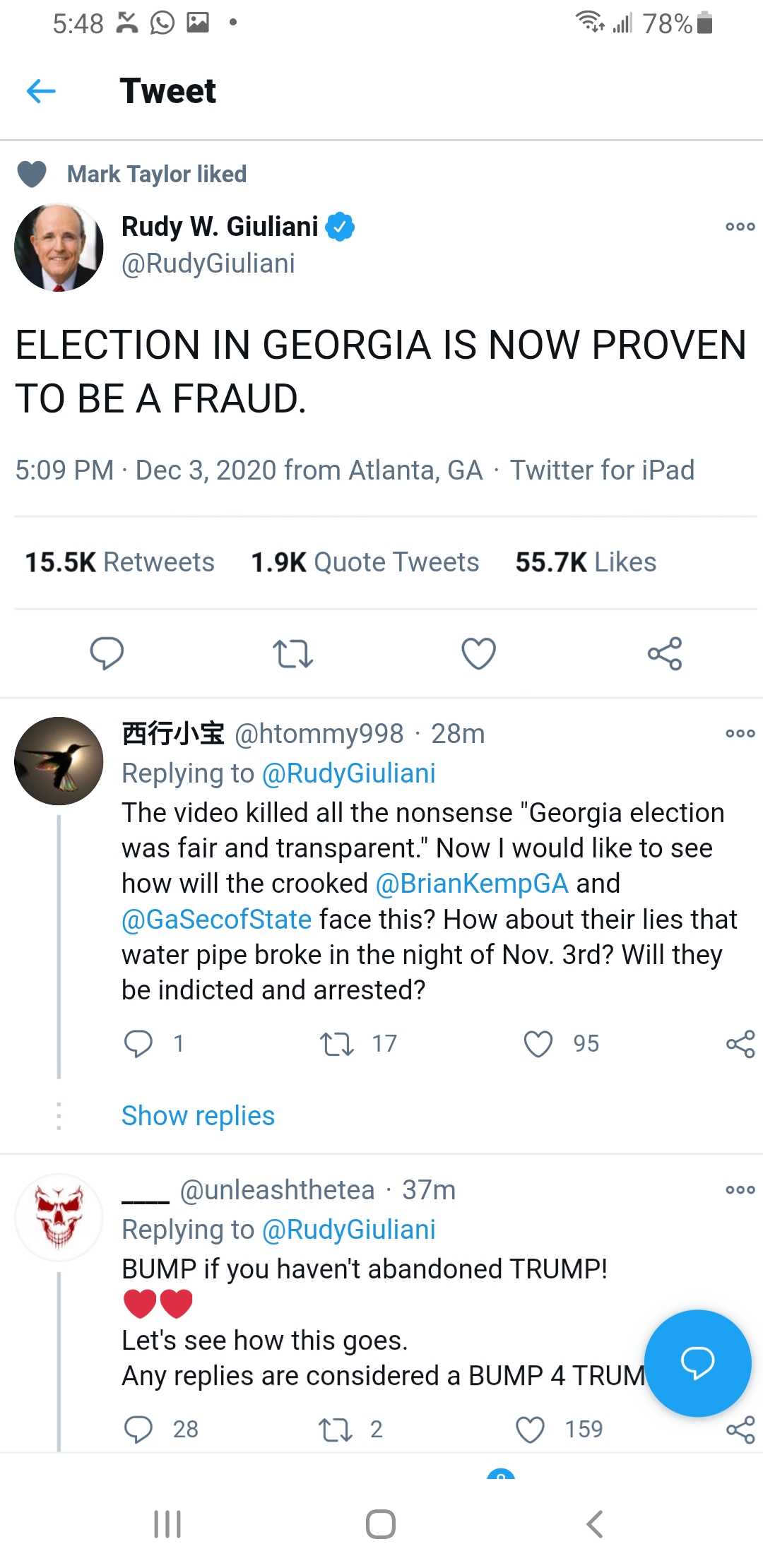This screenshot has height=1568, width=763.
Task: Retweet the @htommy998 reply
Action: tap(336, 1043)
